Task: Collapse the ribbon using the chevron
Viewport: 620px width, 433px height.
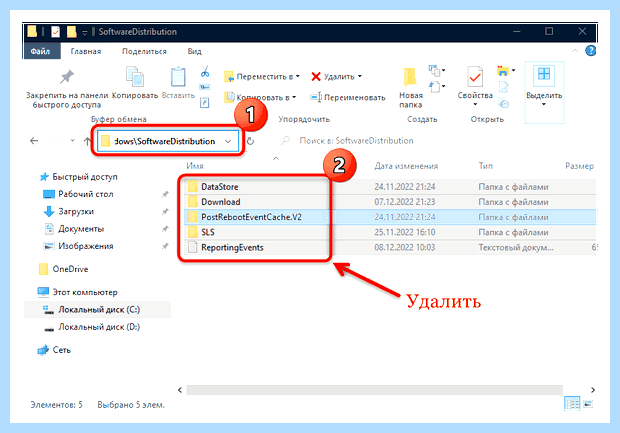Action: (x=575, y=51)
